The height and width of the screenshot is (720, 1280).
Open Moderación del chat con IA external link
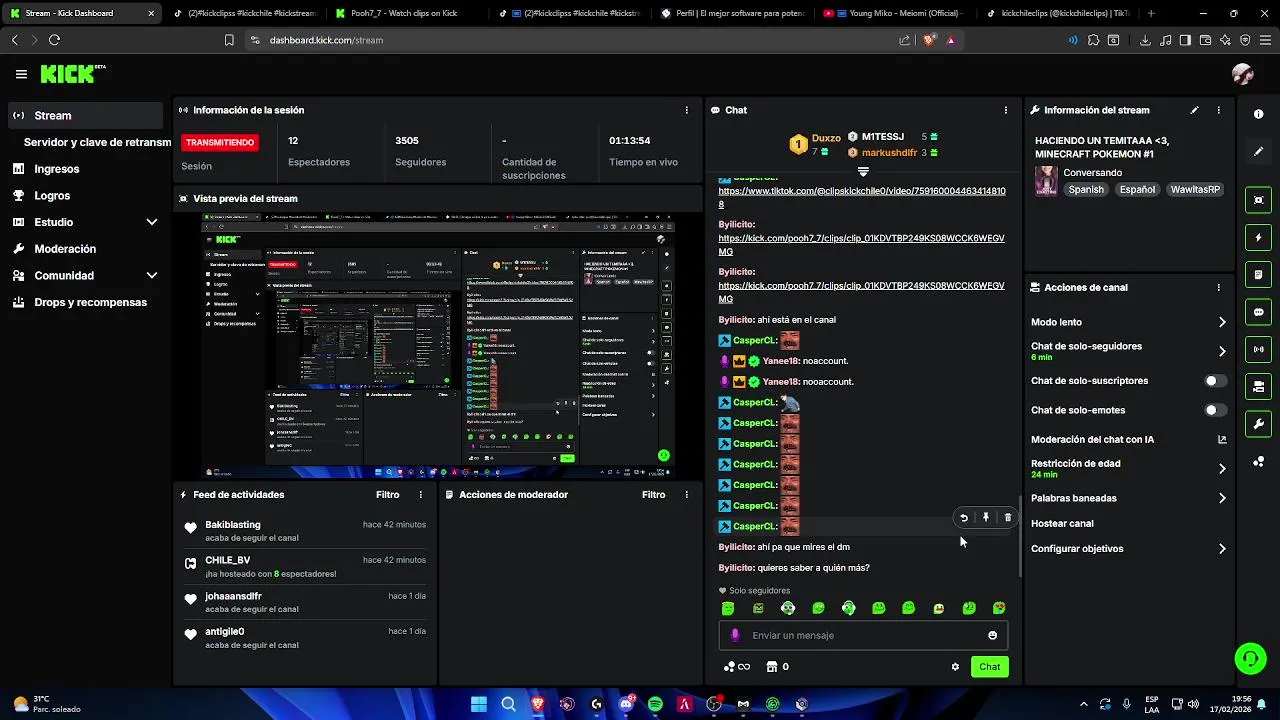[x=1222, y=440]
